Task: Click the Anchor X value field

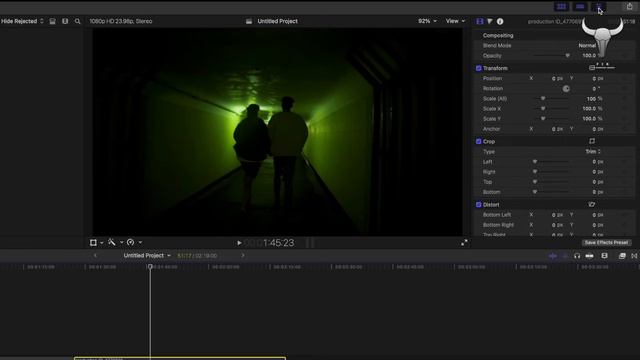Action: point(557,129)
